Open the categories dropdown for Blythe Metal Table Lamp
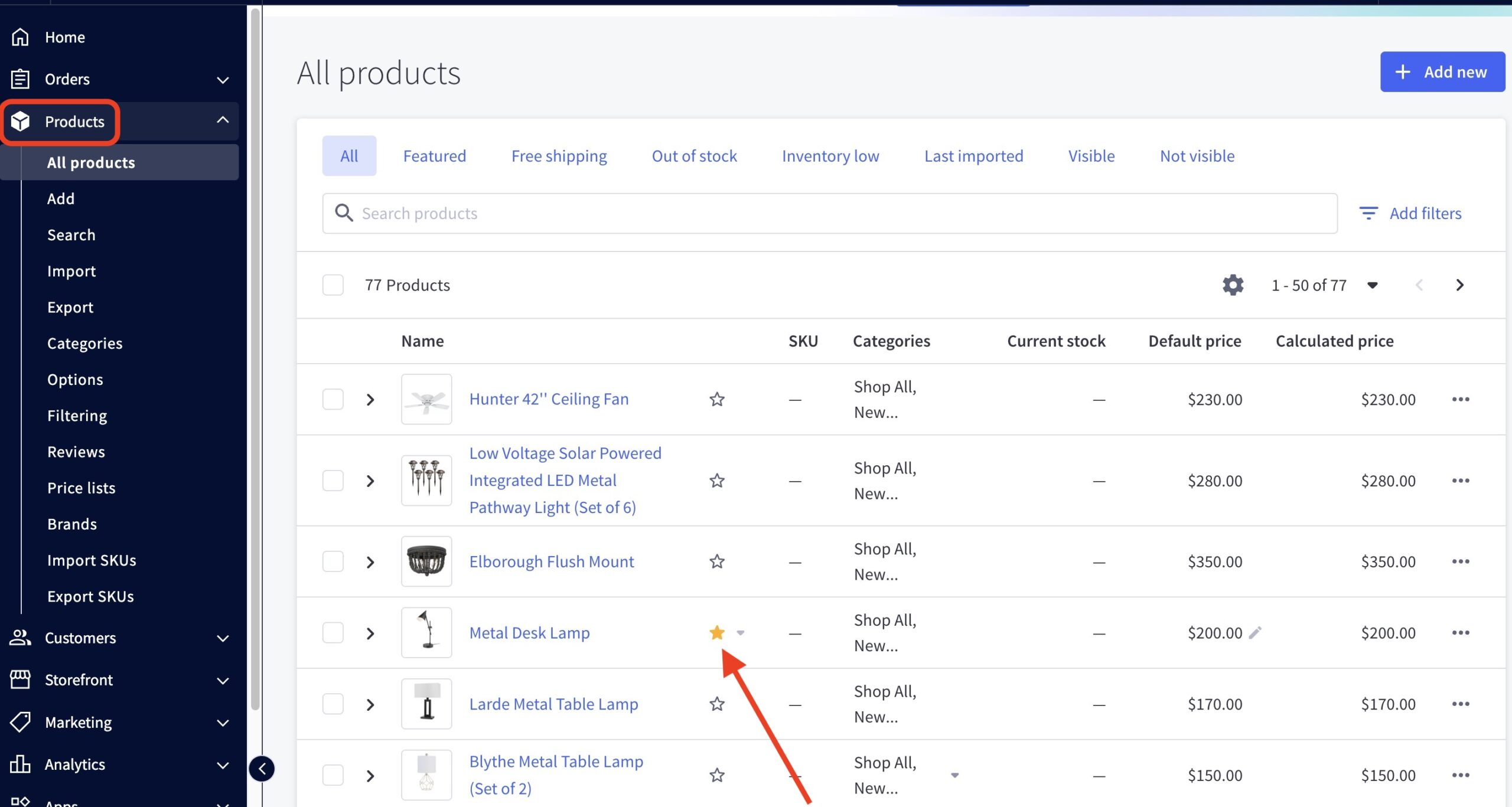The width and height of the screenshot is (1512, 807). 954,775
